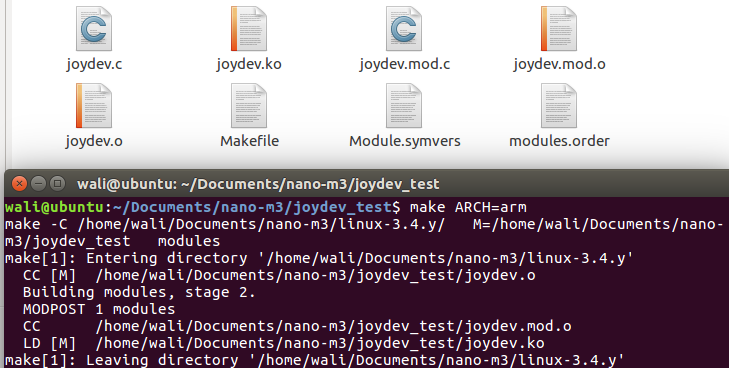Click the 'LD [M]' joydev.ko output line

(284, 344)
